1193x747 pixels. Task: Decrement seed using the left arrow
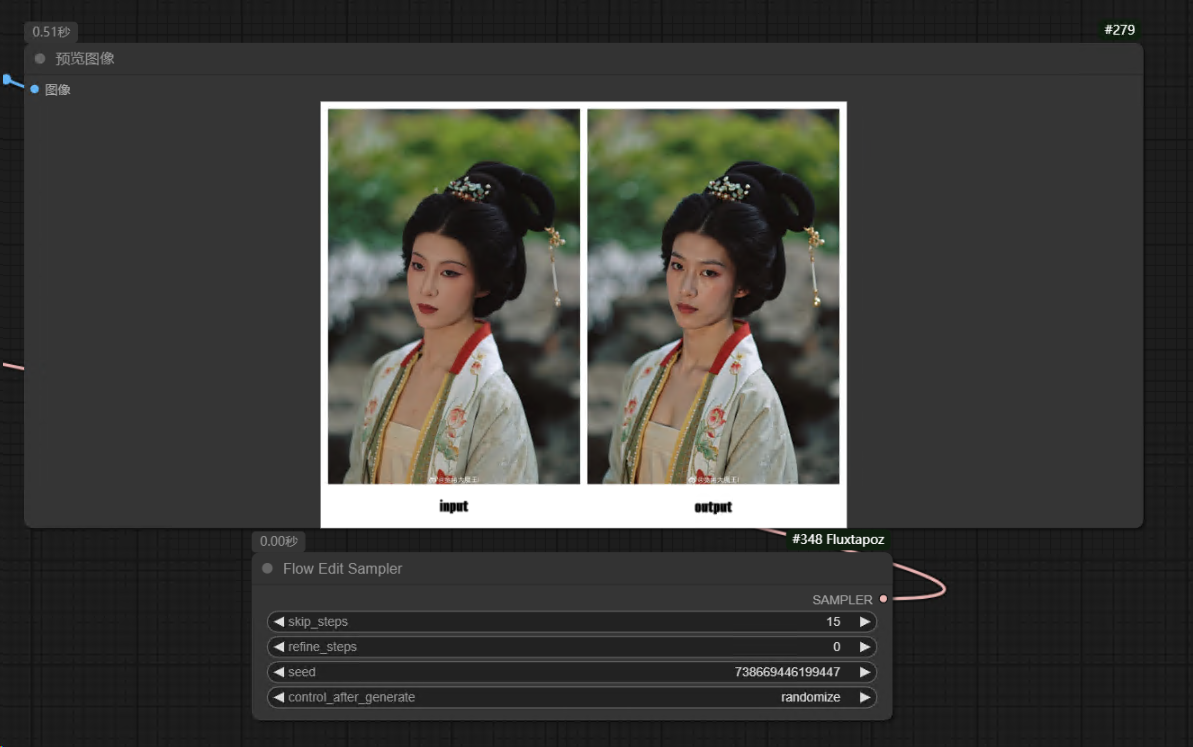(279, 672)
